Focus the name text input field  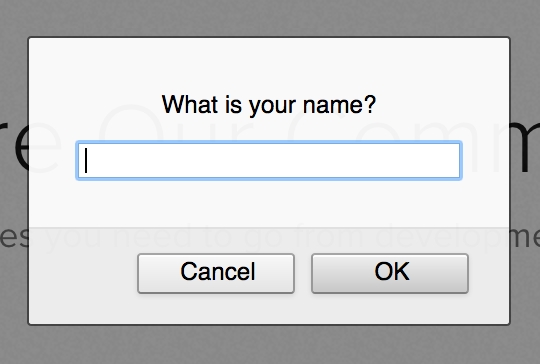(269, 160)
